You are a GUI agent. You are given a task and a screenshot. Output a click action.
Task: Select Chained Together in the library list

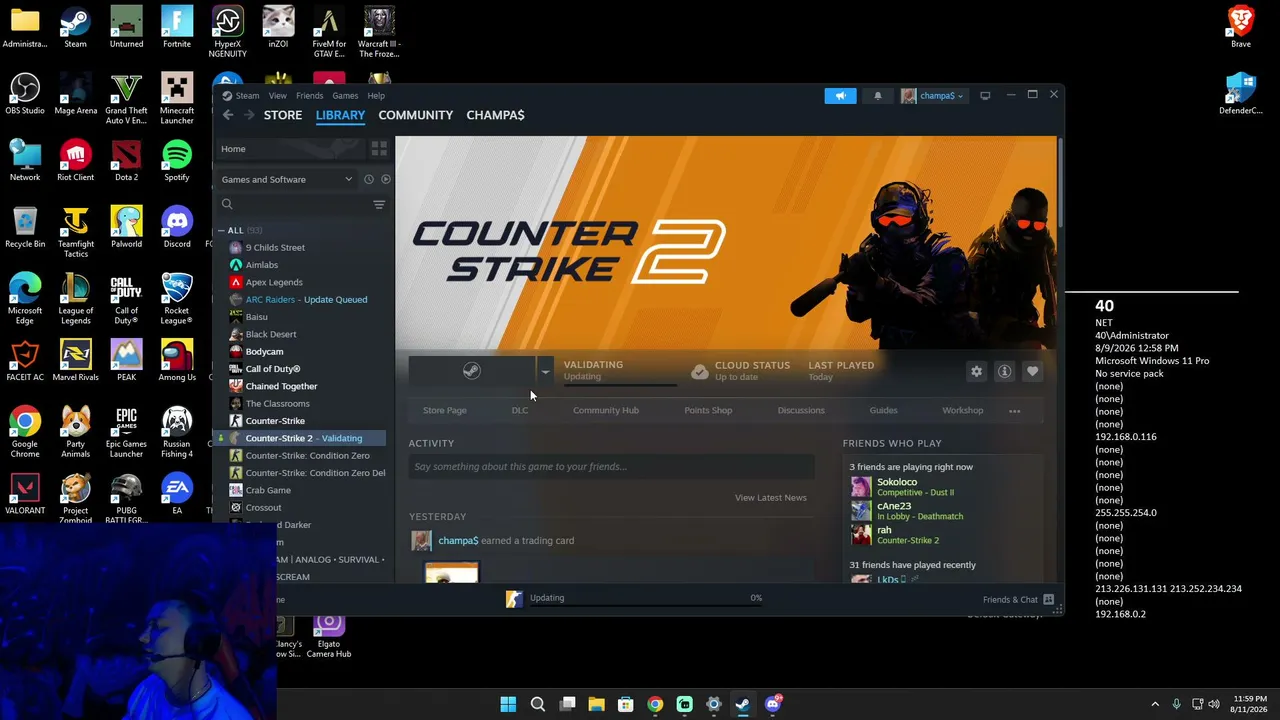pos(281,387)
